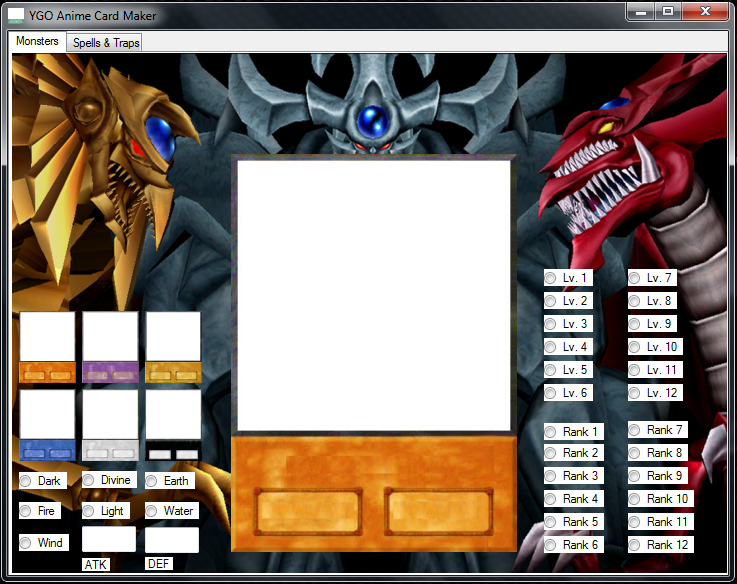Select the blue ritual card template
The image size is (737, 584).
click(x=47, y=425)
